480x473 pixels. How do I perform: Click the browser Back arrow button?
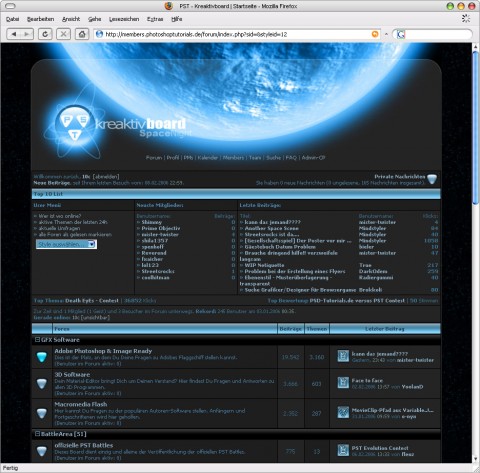coord(14,34)
